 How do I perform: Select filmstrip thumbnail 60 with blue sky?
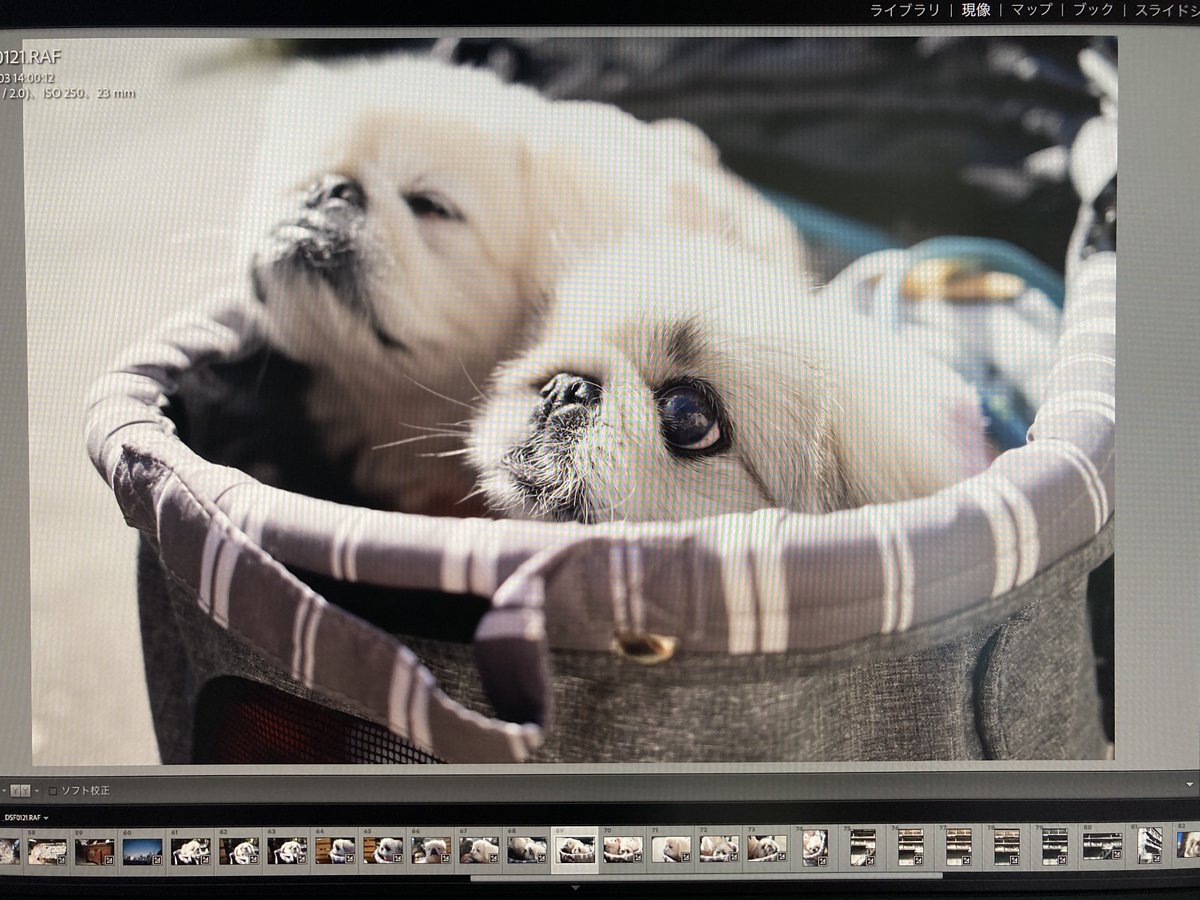(x=142, y=851)
